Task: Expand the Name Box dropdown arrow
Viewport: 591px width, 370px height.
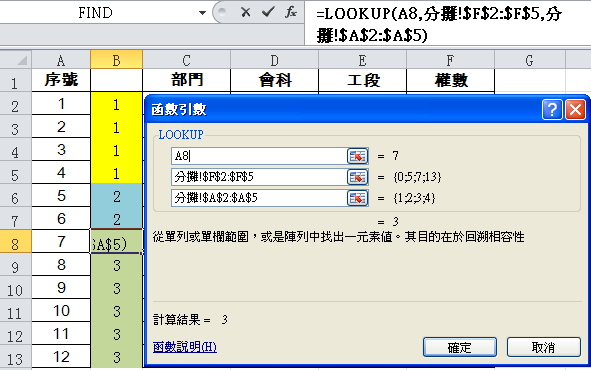Action: coord(202,13)
